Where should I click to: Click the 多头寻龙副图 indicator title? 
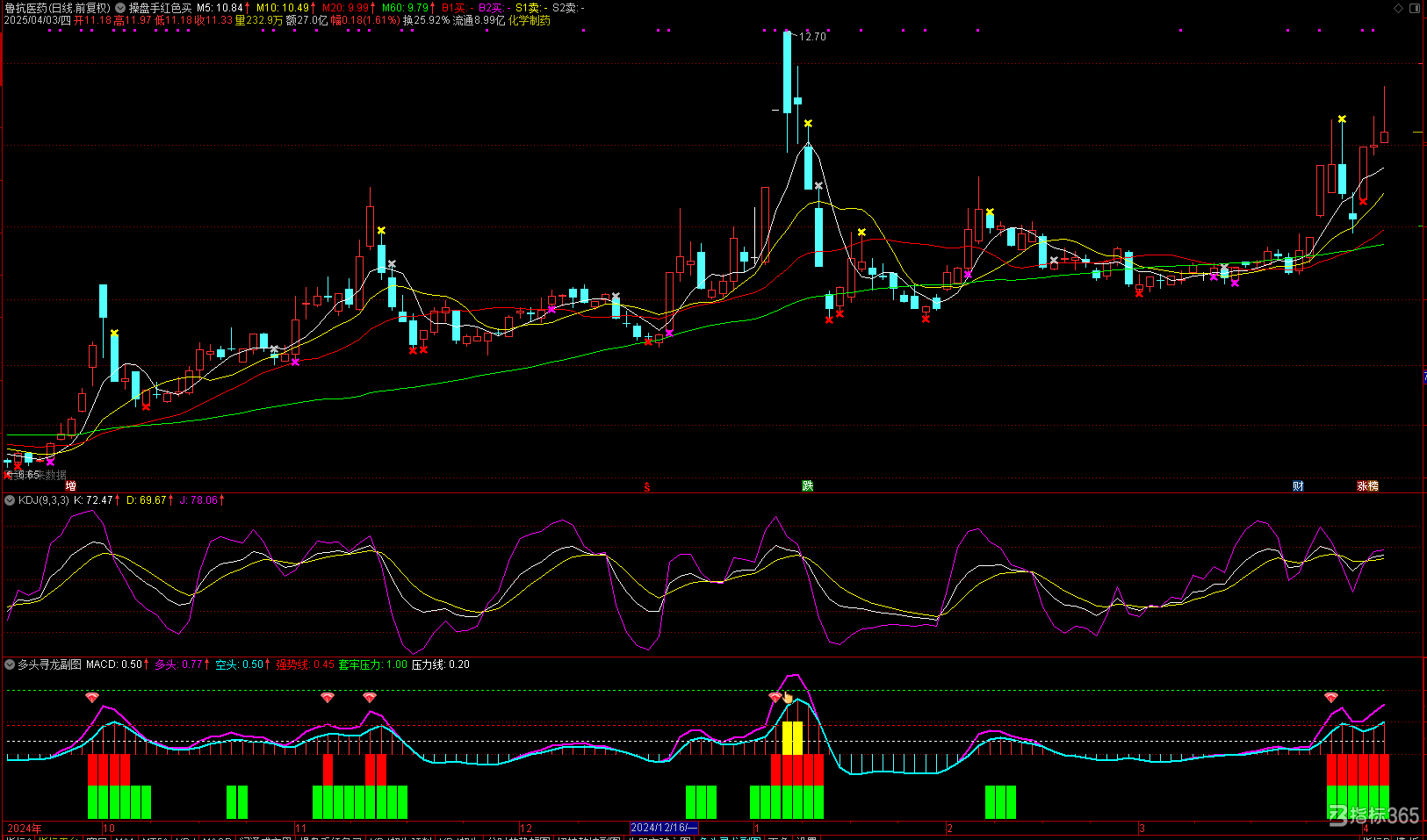click(x=50, y=664)
